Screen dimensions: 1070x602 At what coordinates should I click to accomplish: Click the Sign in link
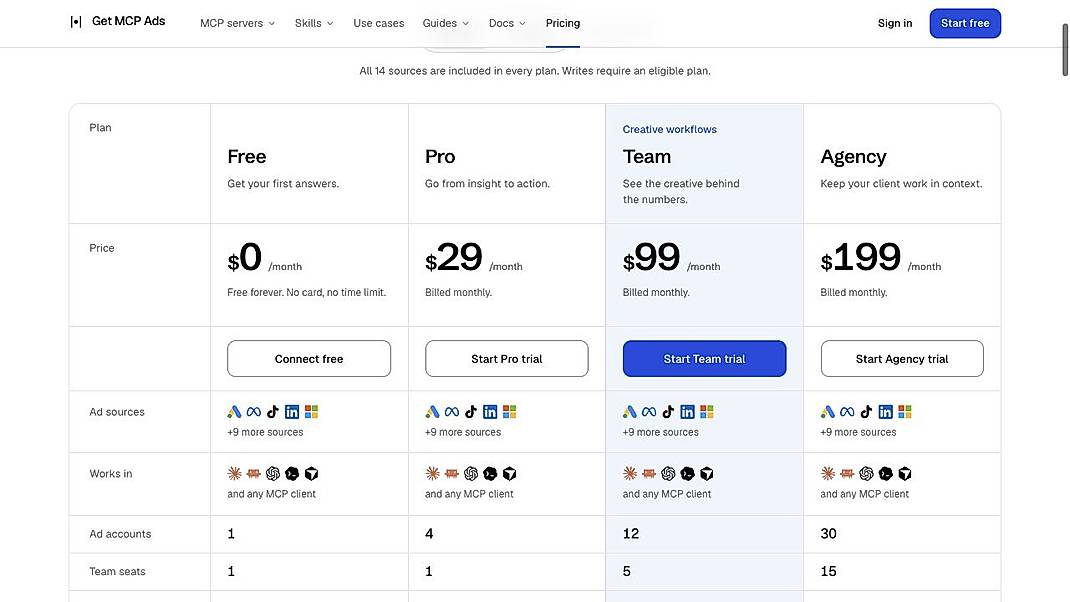[895, 23]
